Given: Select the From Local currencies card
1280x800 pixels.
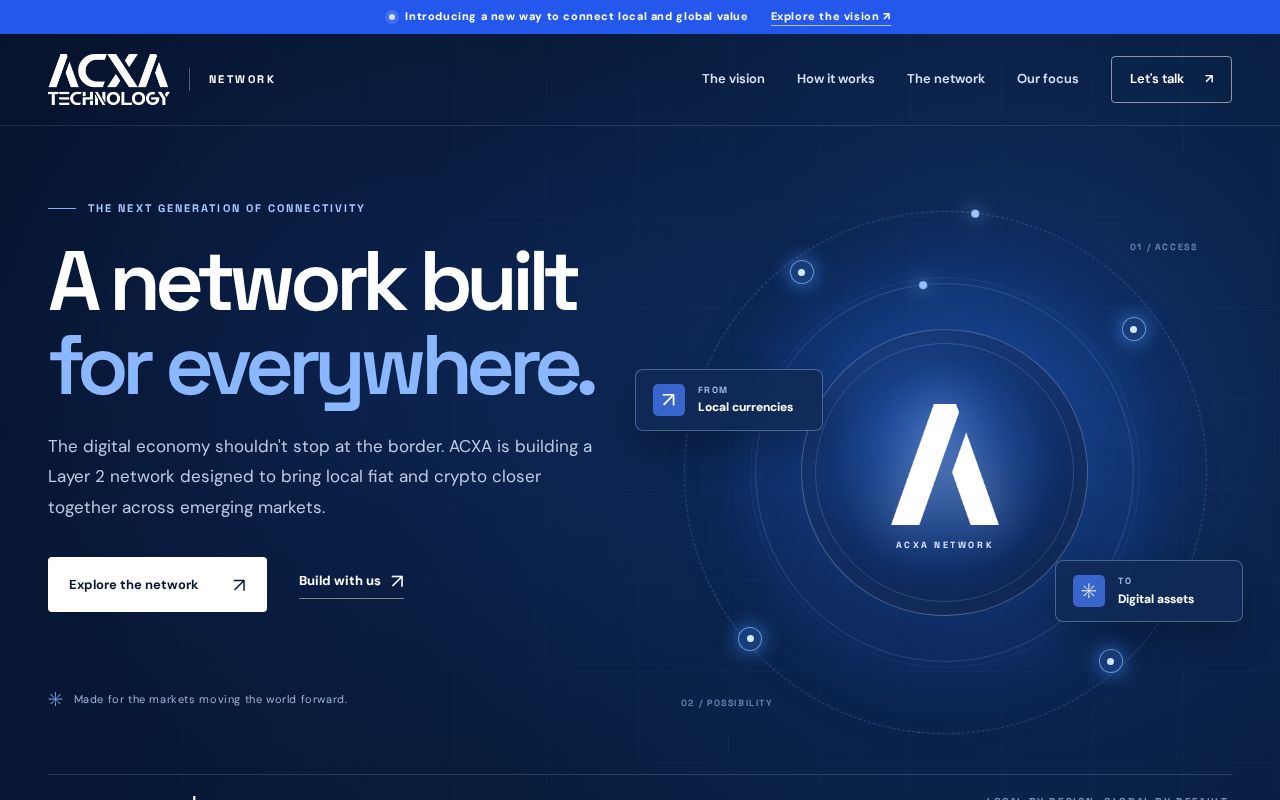Looking at the screenshot, I should pyautogui.click(x=729, y=400).
